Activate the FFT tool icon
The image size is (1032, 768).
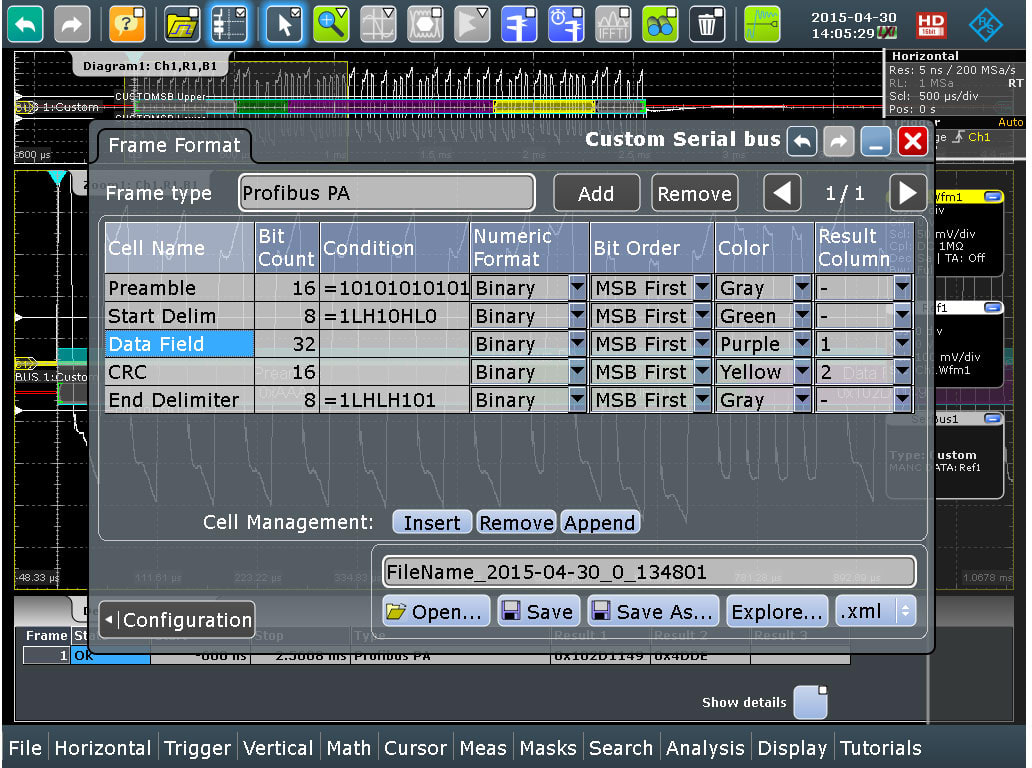(613, 24)
